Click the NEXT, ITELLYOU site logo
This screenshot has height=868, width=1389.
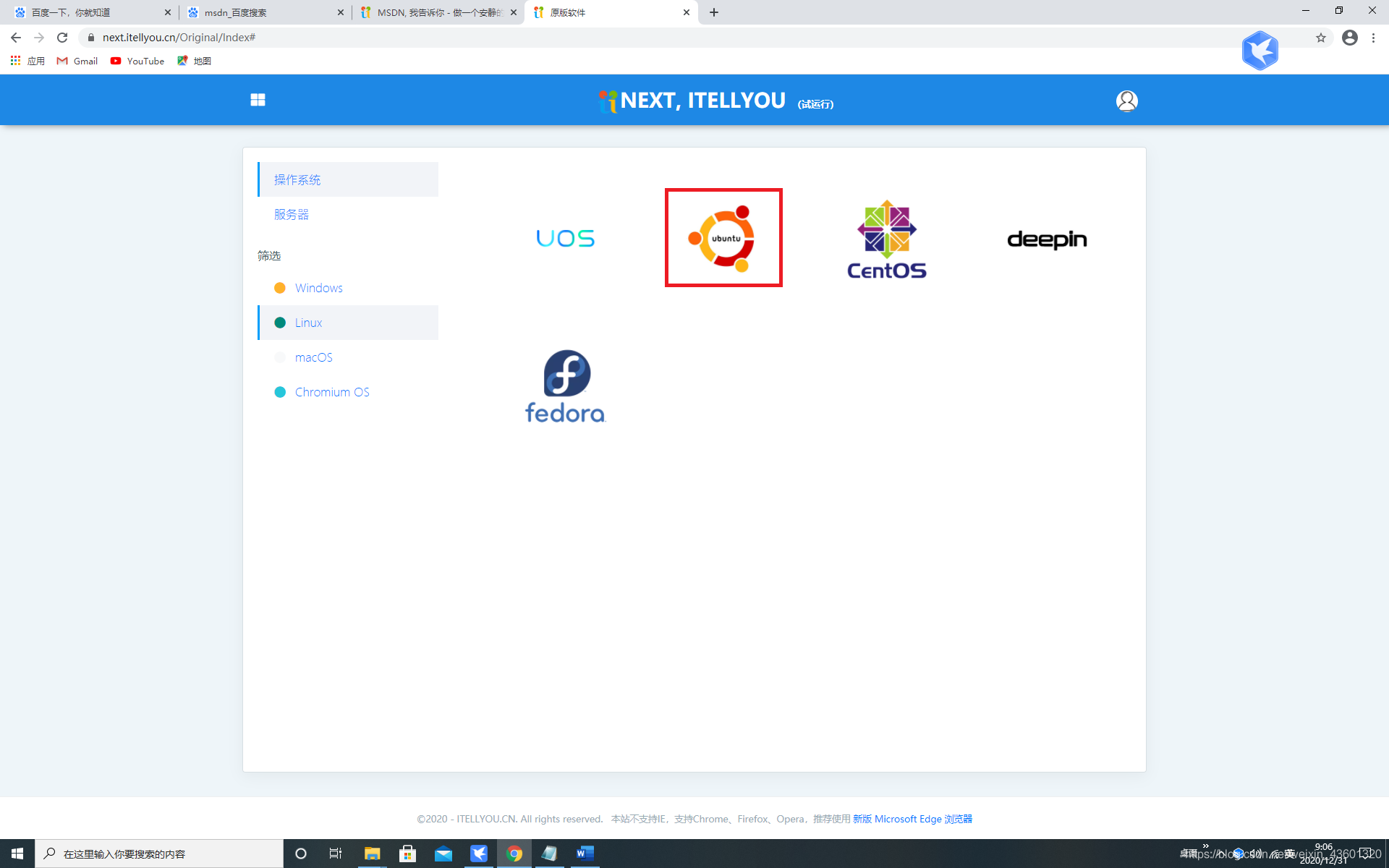(x=692, y=101)
